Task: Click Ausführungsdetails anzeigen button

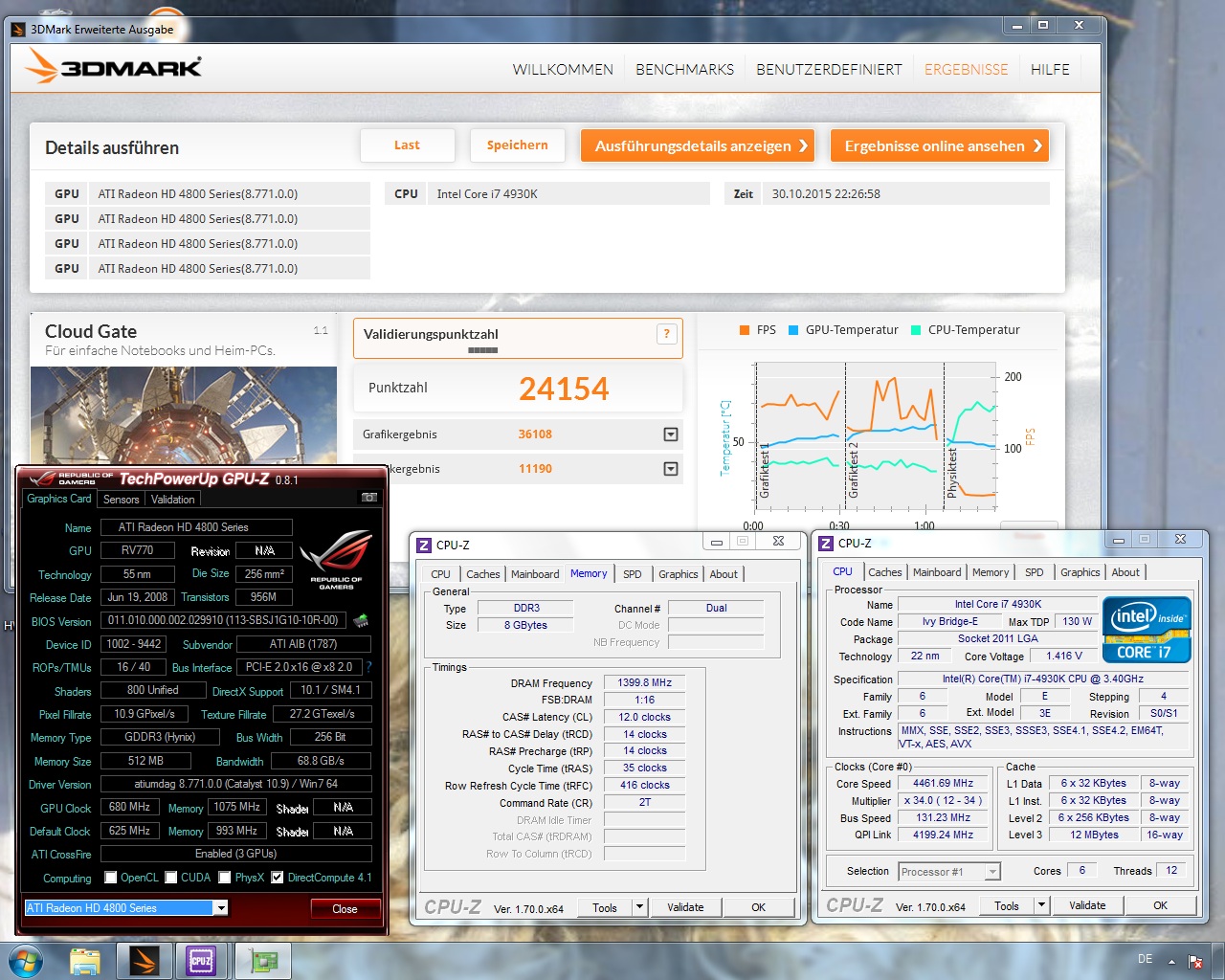Action: [698, 146]
